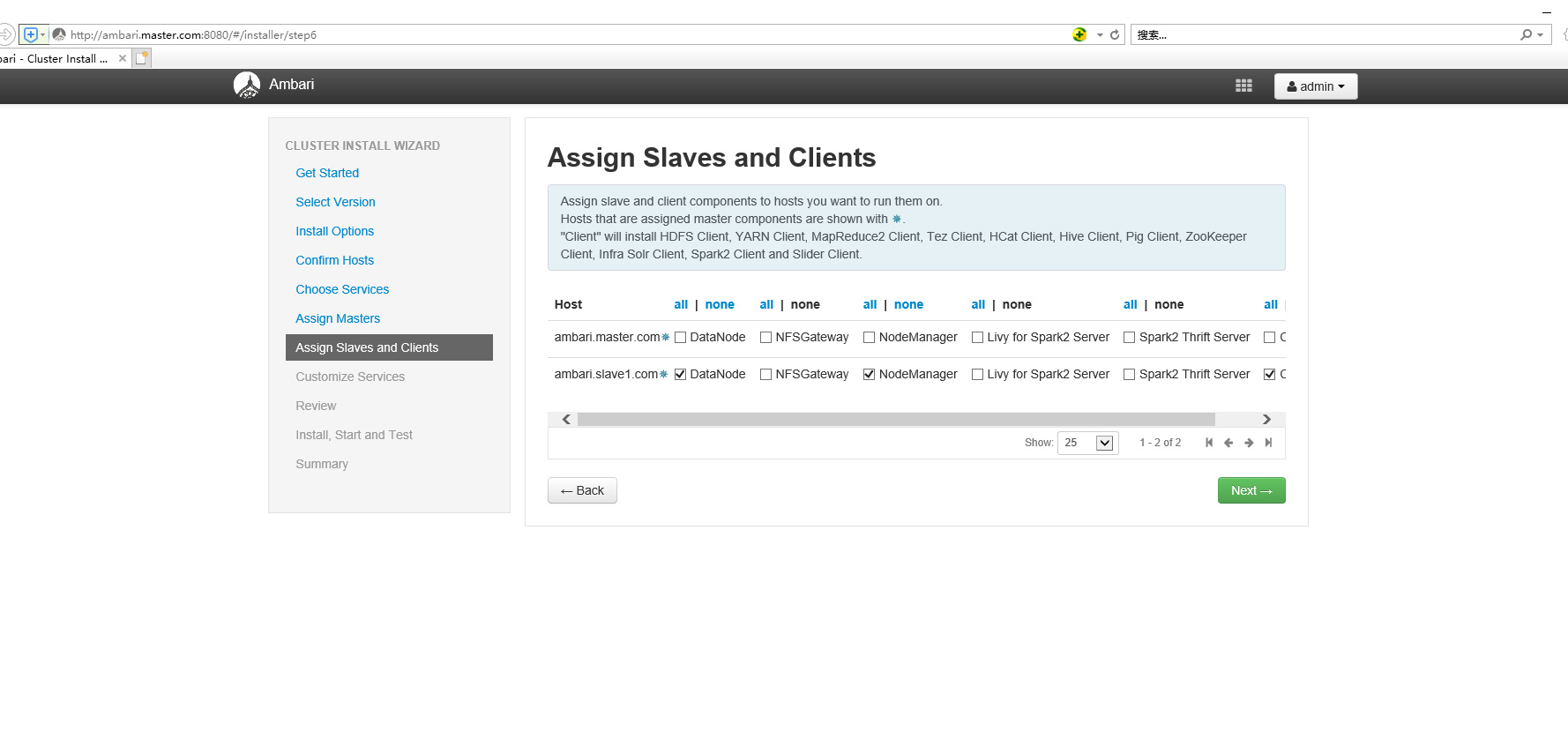The height and width of the screenshot is (739, 1568).
Task: Check NFSGateway for ambari.slave1.com
Action: pos(765,375)
